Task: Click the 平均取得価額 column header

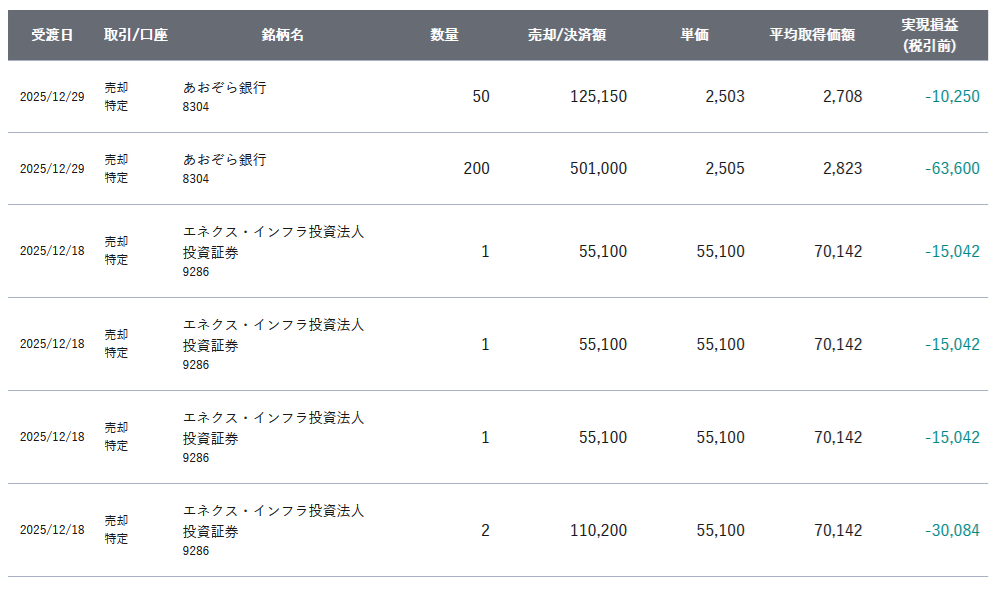Action: pyautogui.click(x=811, y=35)
